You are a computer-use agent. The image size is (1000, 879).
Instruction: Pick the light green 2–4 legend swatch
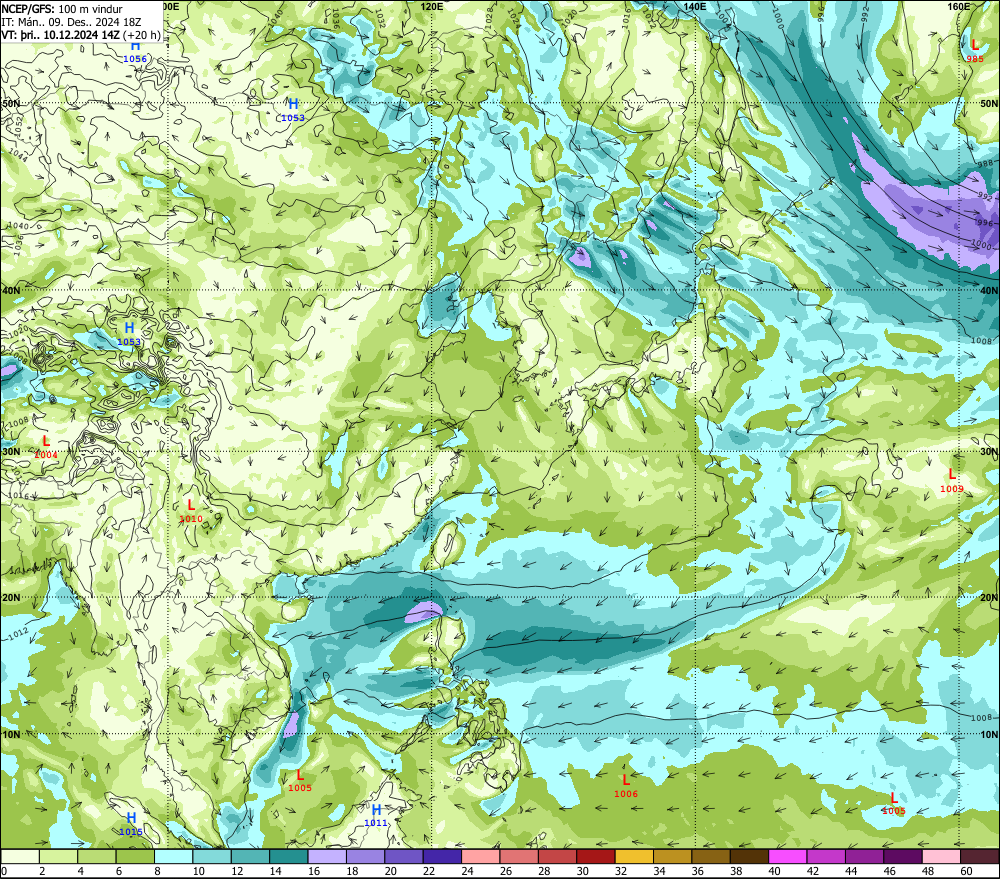[58, 856]
